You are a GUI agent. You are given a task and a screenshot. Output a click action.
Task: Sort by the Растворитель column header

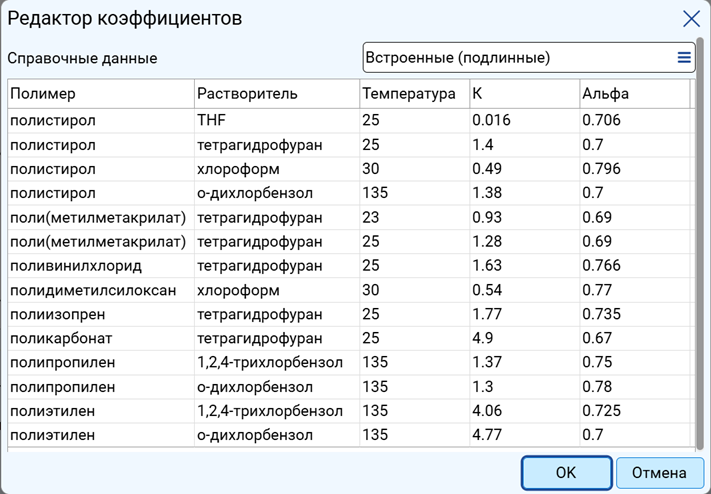tap(277, 94)
